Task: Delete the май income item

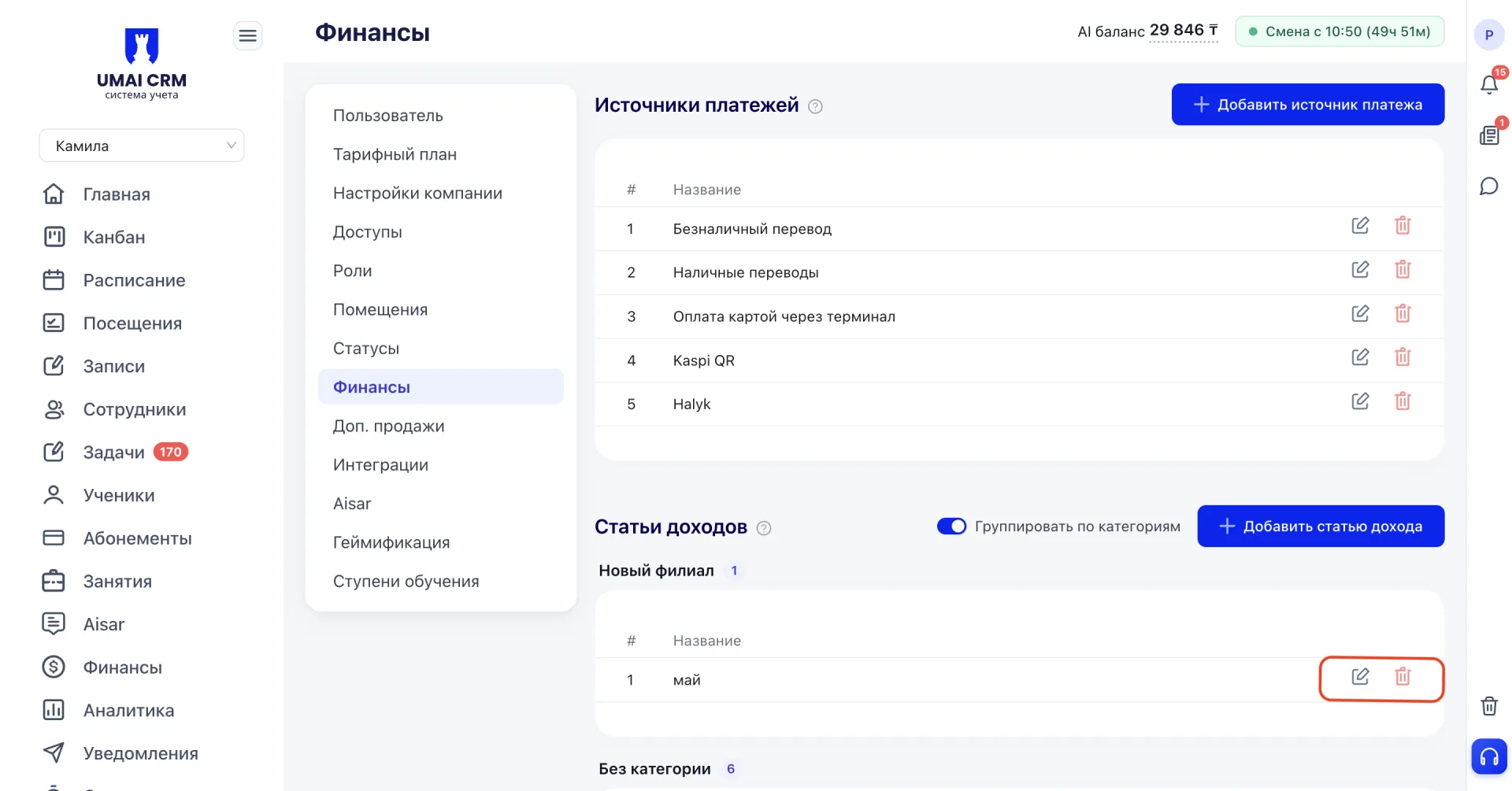Action: click(x=1403, y=677)
